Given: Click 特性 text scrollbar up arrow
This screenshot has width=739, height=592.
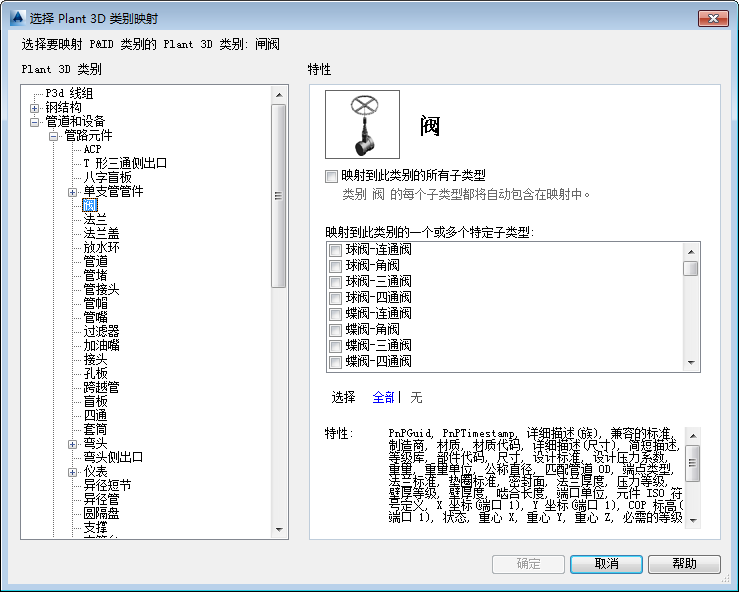Looking at the screenshot, I should 692,435.
